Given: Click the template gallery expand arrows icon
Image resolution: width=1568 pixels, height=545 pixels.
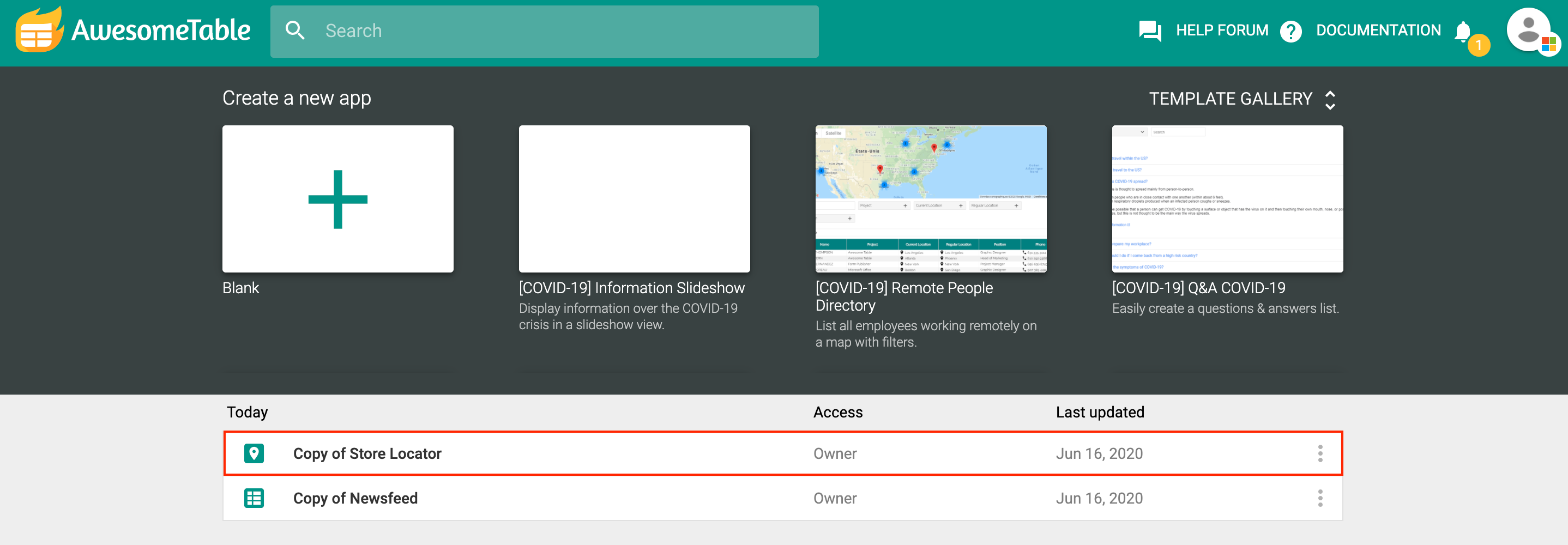Looking at the screenshot, I should click(x=1330, y=100).
